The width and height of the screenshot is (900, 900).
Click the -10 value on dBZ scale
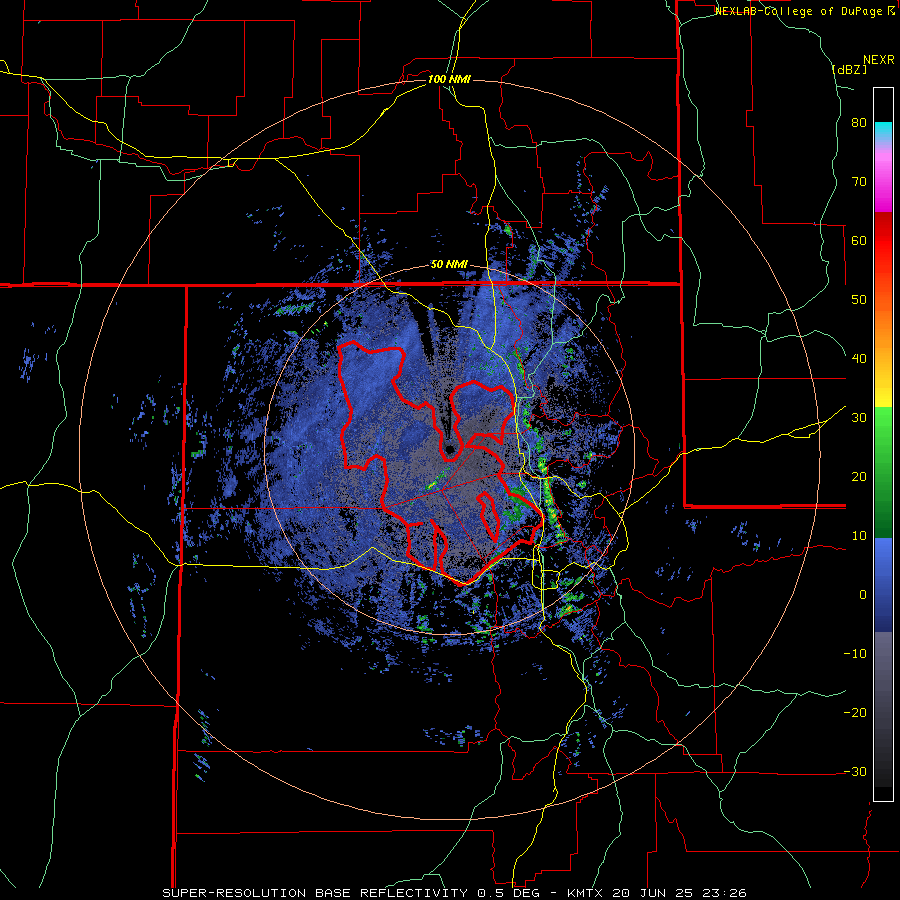(855, 654)
